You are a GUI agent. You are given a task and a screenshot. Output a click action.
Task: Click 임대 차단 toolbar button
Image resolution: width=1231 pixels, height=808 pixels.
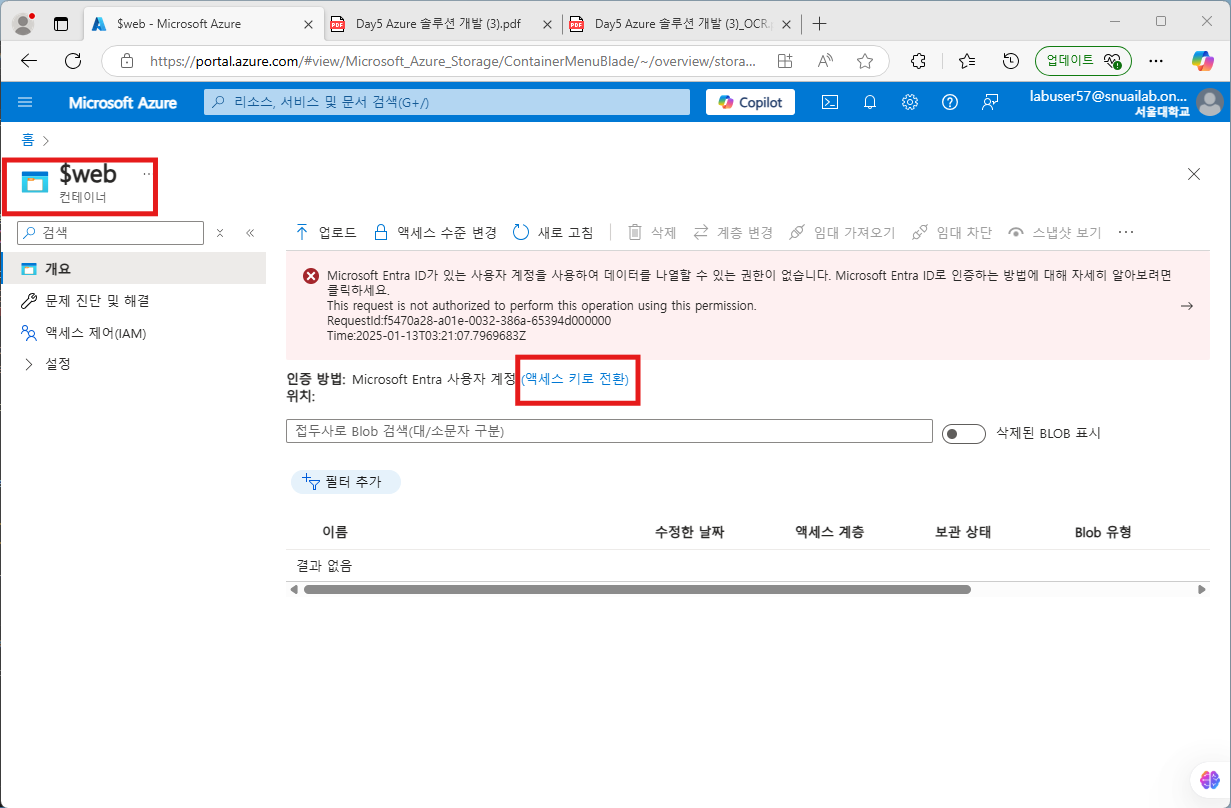tap(952, 232)
